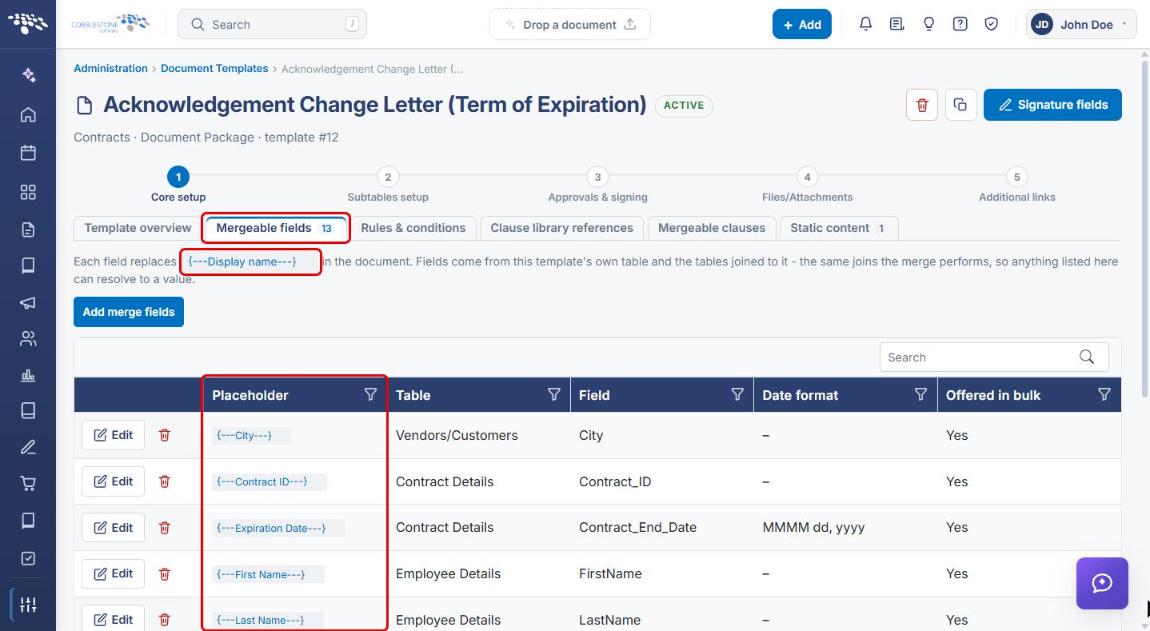Open the bar chart reports icon in sidebar
This screenshot has height=631, width=1150.
(x=28, y=376)
